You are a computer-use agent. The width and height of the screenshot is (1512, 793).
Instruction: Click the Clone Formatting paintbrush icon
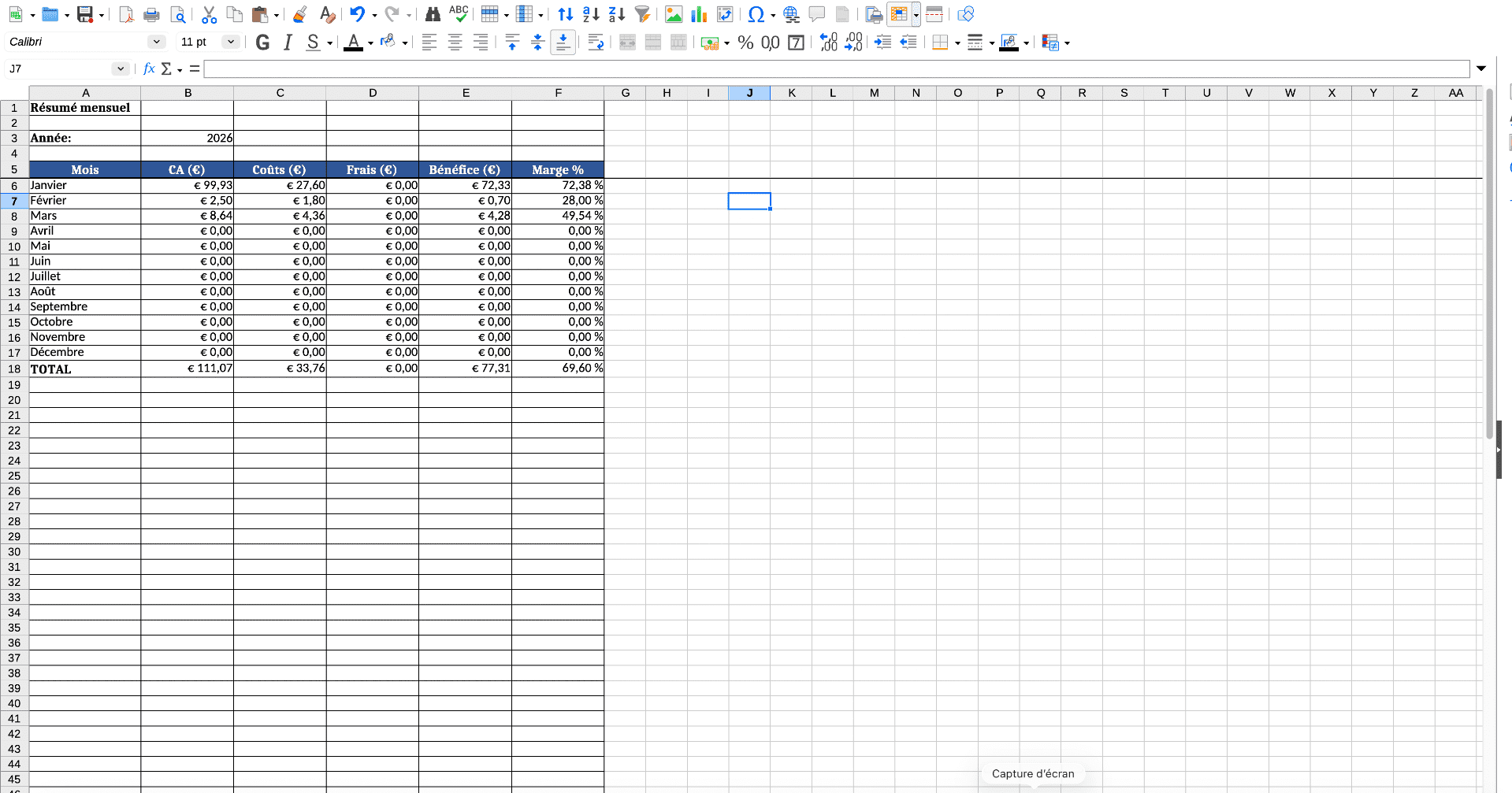click(x=299, y=14)
